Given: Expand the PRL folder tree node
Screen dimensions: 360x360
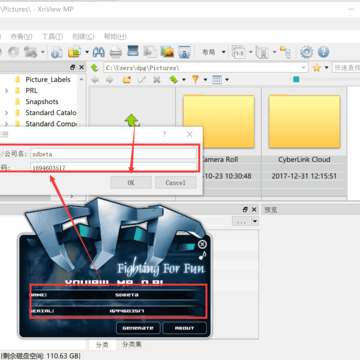Looking at the screenshot, I should [x=6, y=91].
